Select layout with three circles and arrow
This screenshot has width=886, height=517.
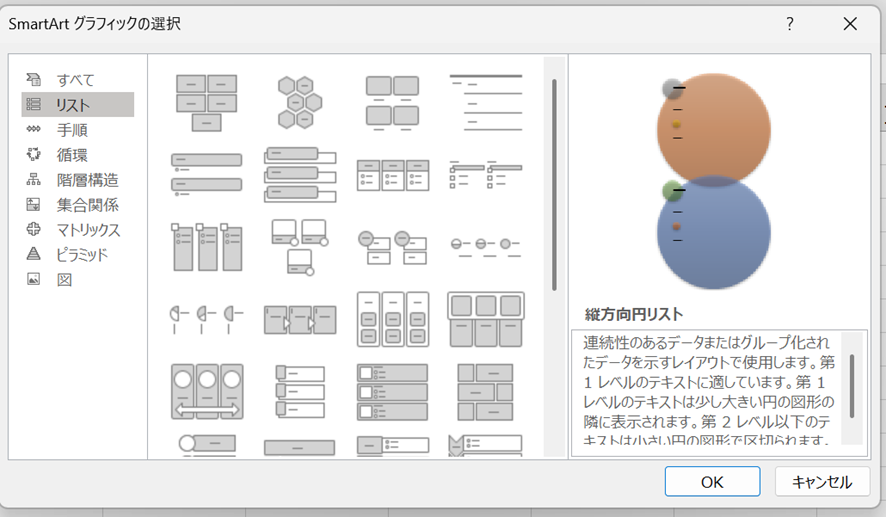tap(207, 391)
